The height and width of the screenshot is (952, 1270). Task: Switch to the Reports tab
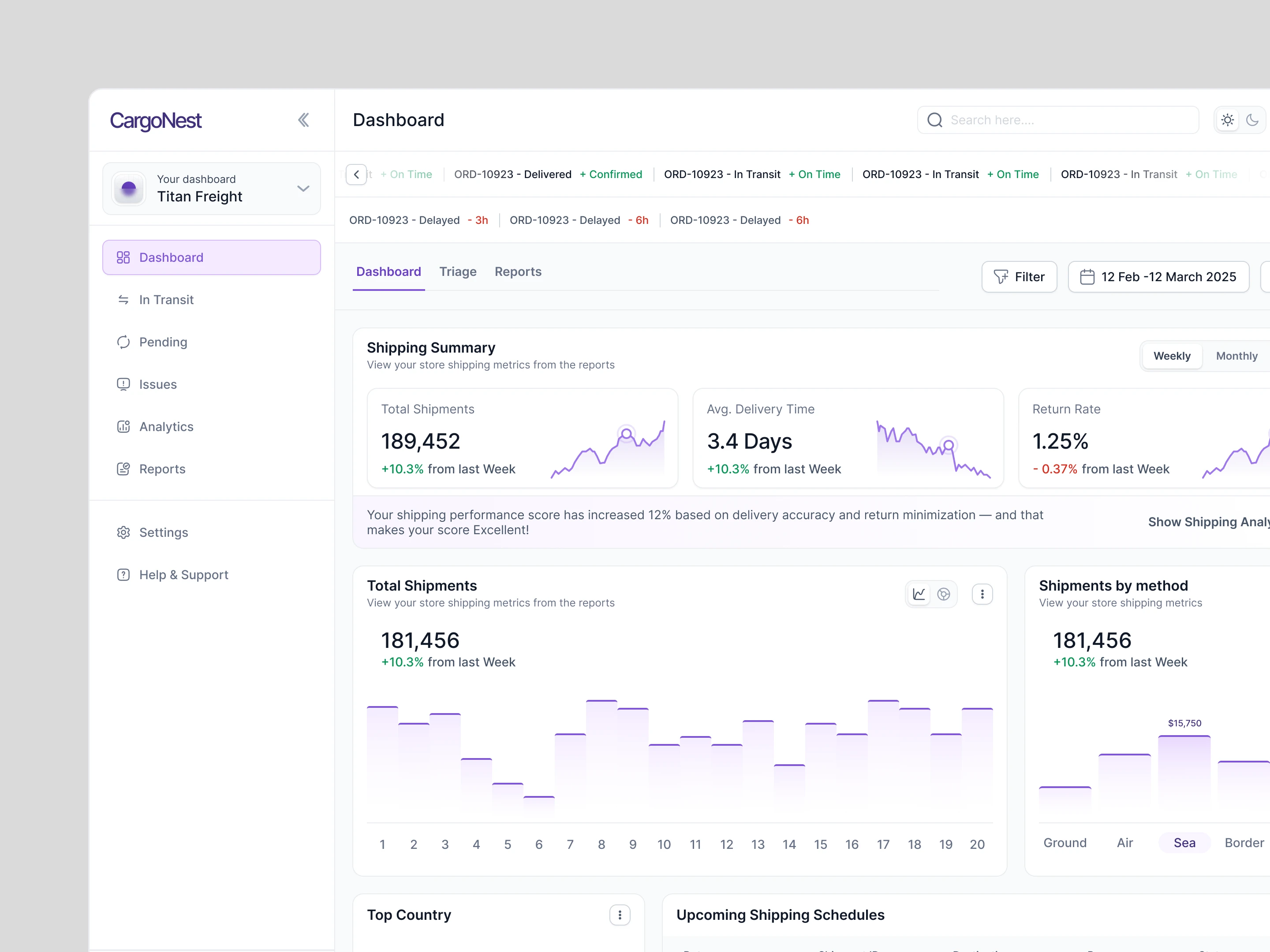518,272
